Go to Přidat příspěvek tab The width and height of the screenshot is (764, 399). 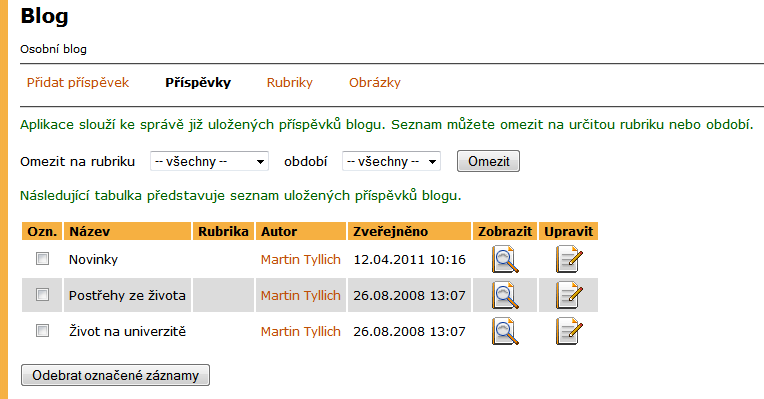[x=78, y=82]
